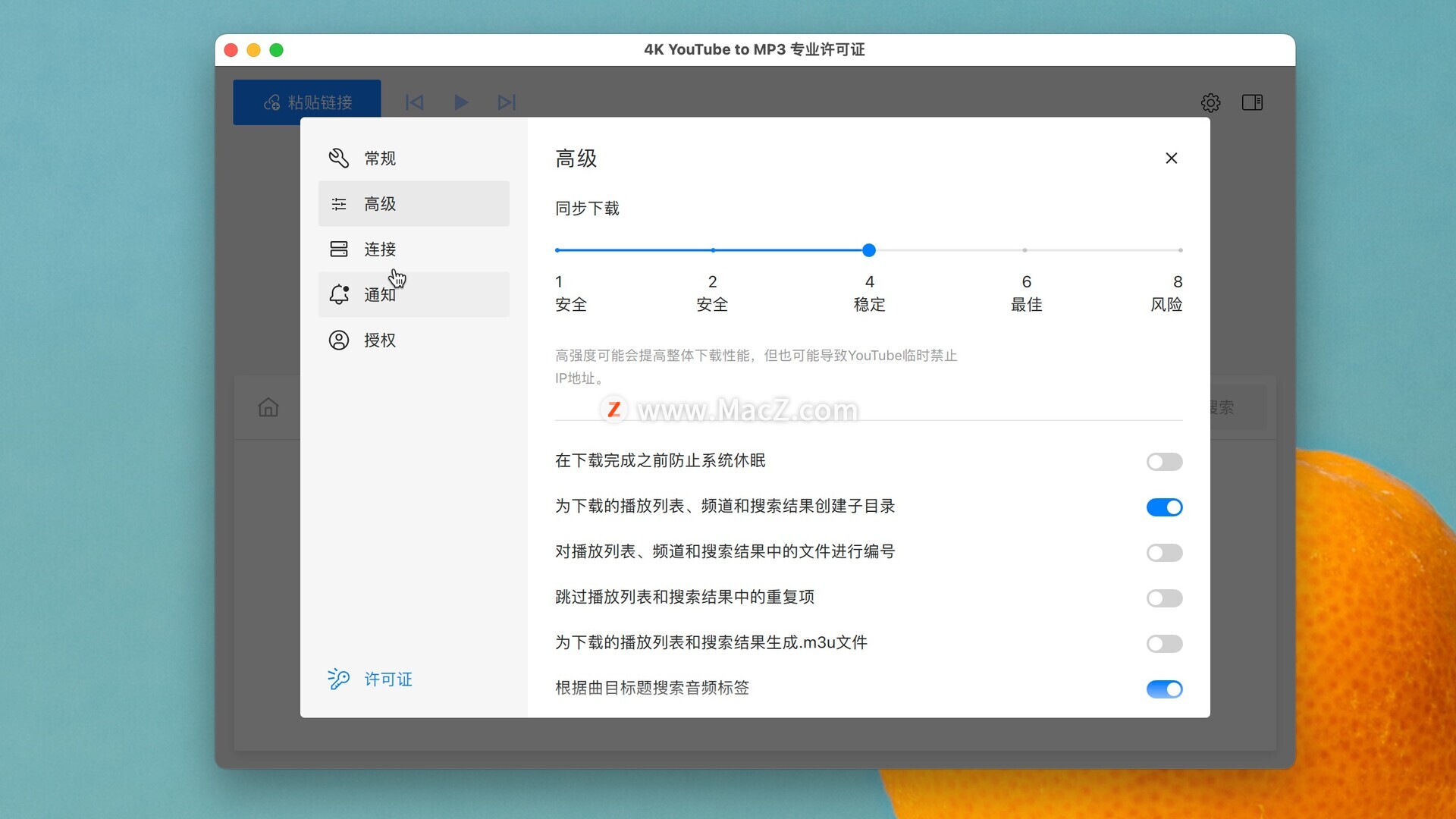Open the 常规 general settings tab

pos(413,158)
